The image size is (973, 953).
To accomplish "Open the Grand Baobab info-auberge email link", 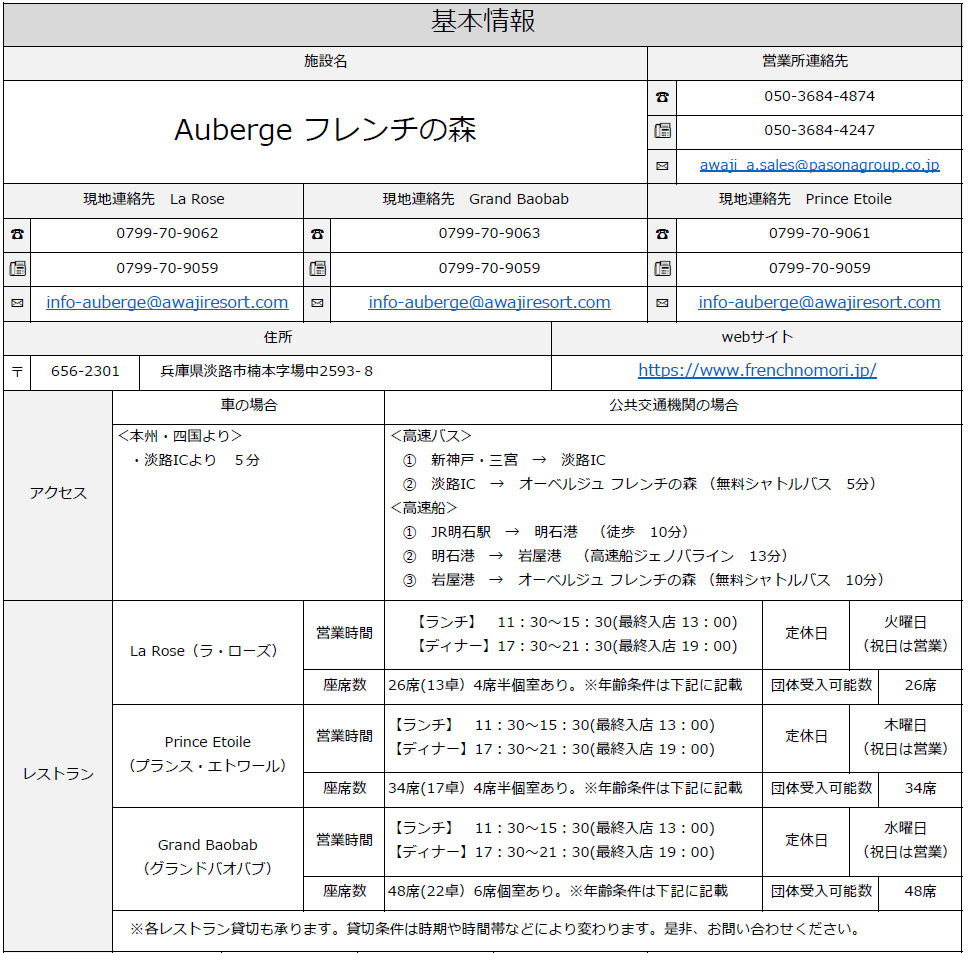I will coord(489,302).
